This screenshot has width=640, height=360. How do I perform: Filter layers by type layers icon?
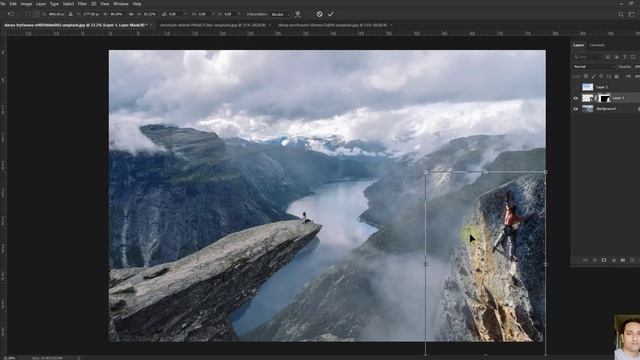click(x=624, y=57)
